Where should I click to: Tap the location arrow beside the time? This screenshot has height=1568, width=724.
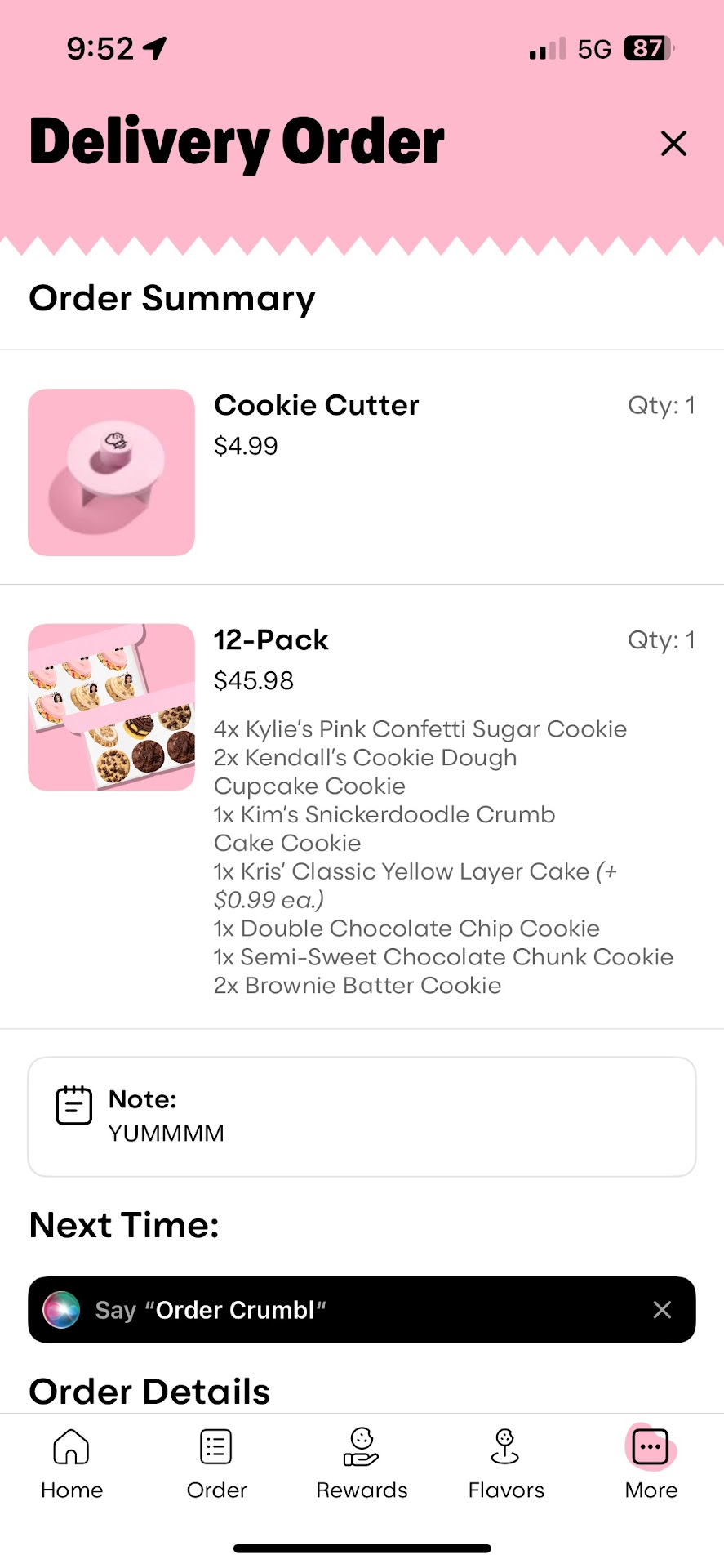(155, 49)
